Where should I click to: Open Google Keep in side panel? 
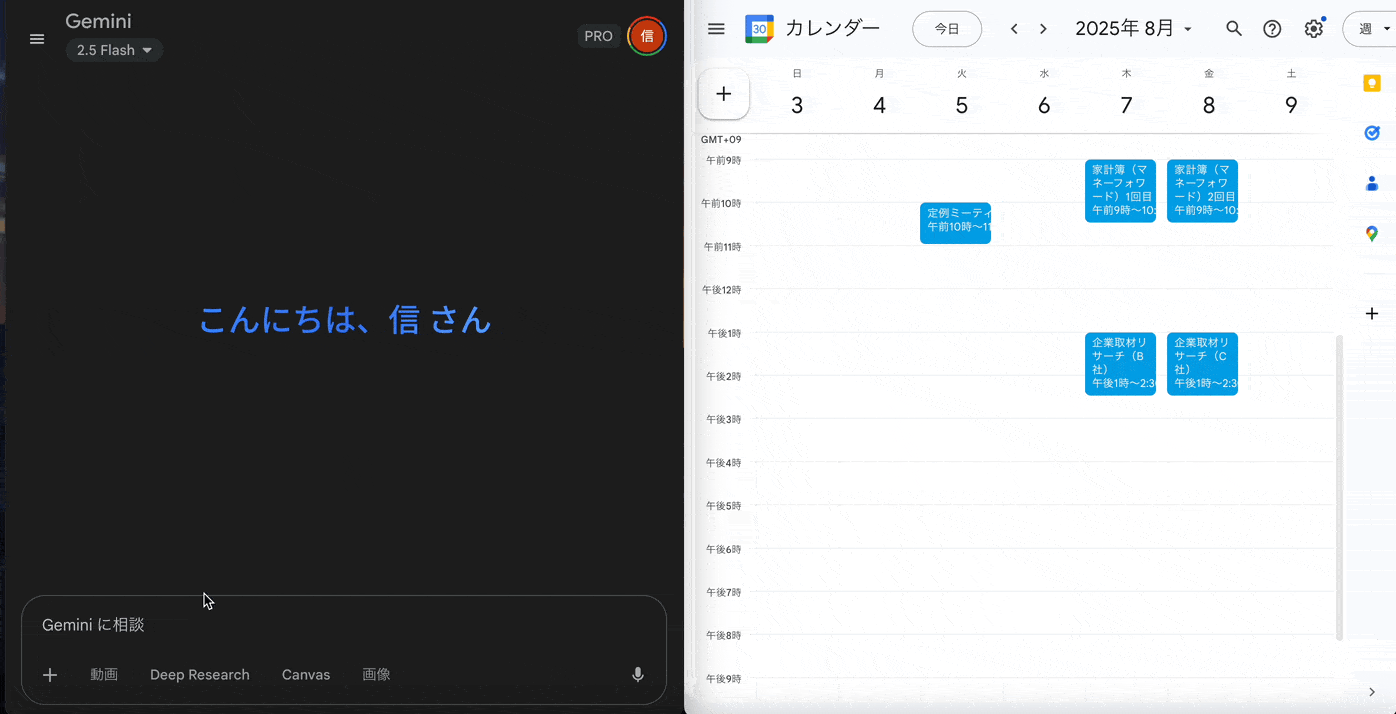1372,83
